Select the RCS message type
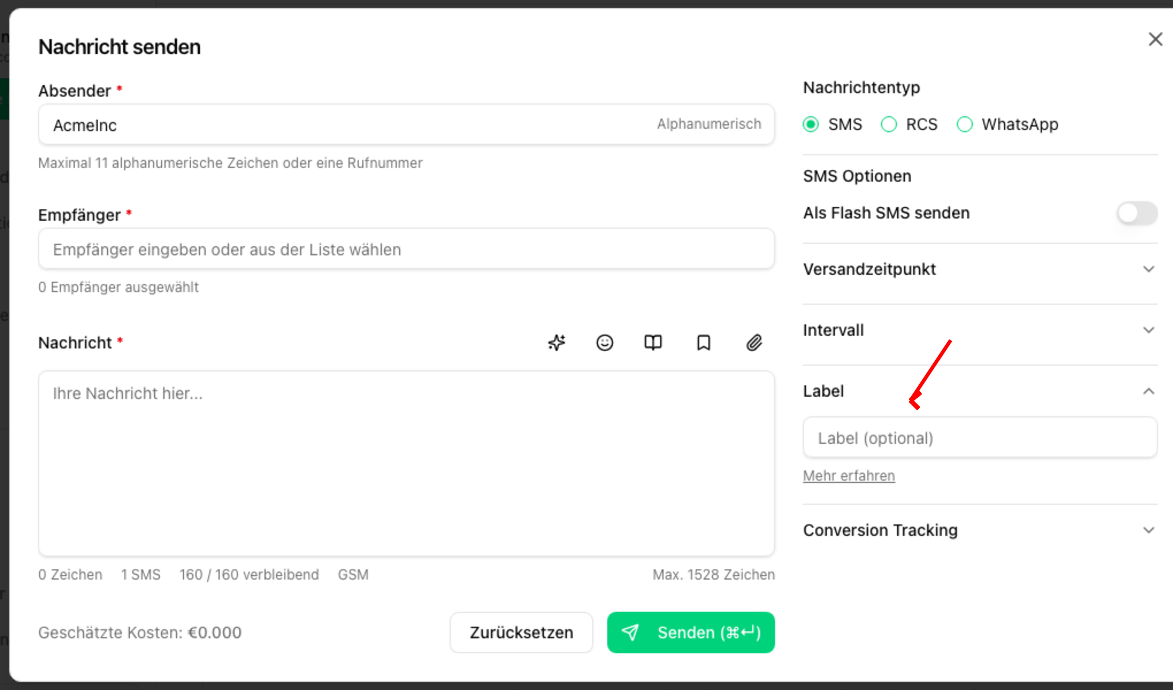The height and width of the screenshot is (690, 1173). [x=889, y=125]
